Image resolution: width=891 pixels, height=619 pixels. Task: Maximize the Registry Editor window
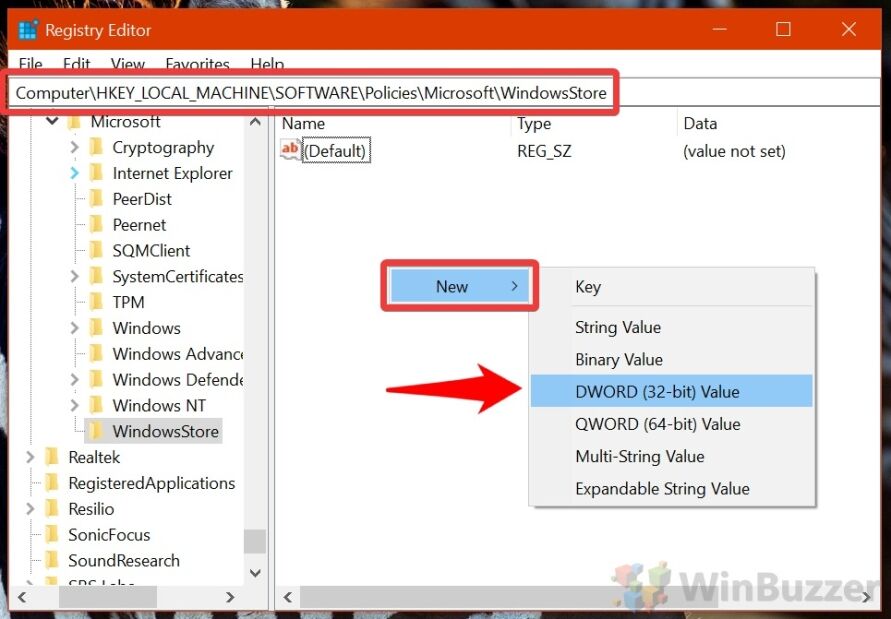tap(784, 30)
